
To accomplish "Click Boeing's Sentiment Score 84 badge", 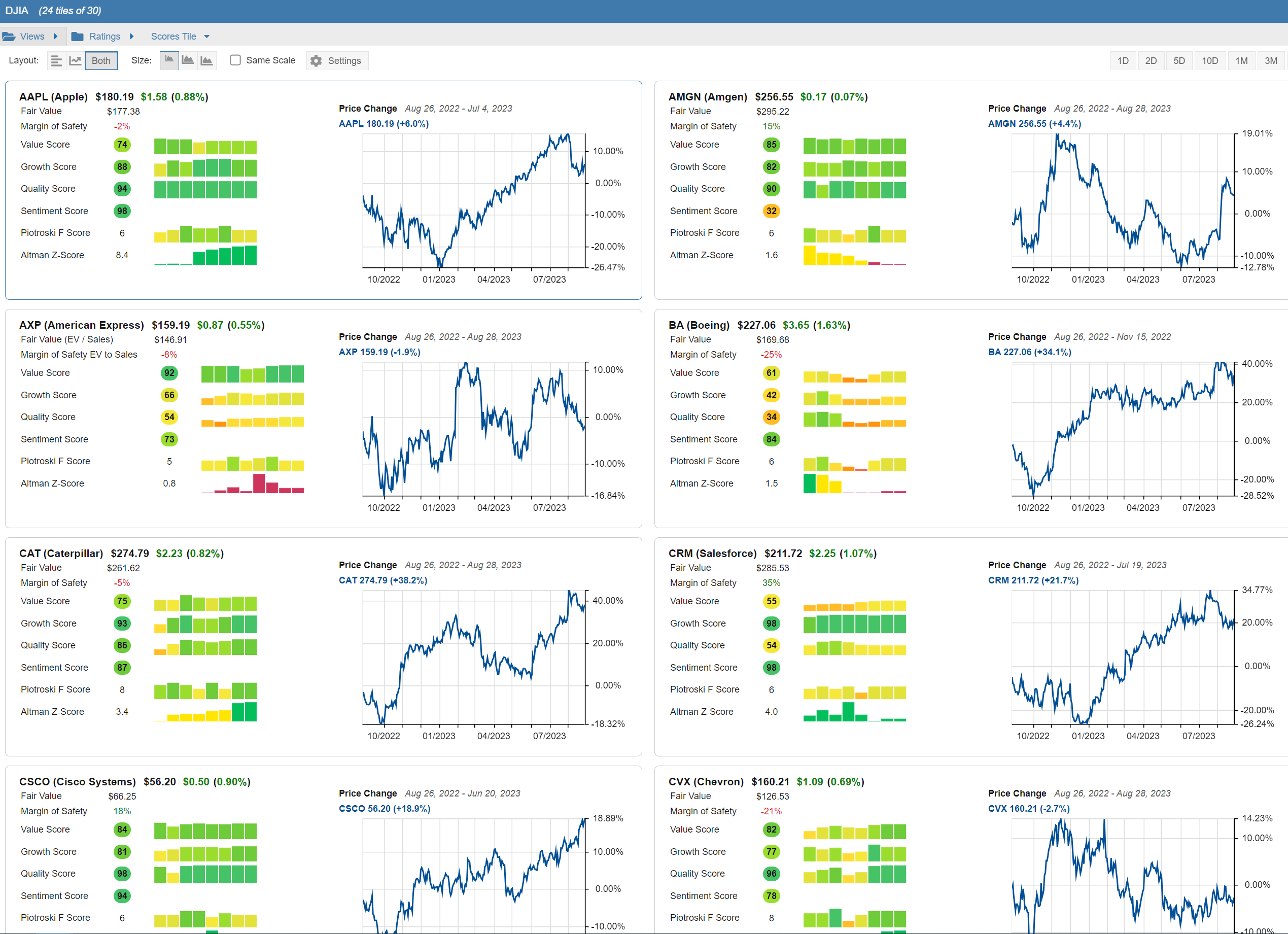I will [771, 439].
